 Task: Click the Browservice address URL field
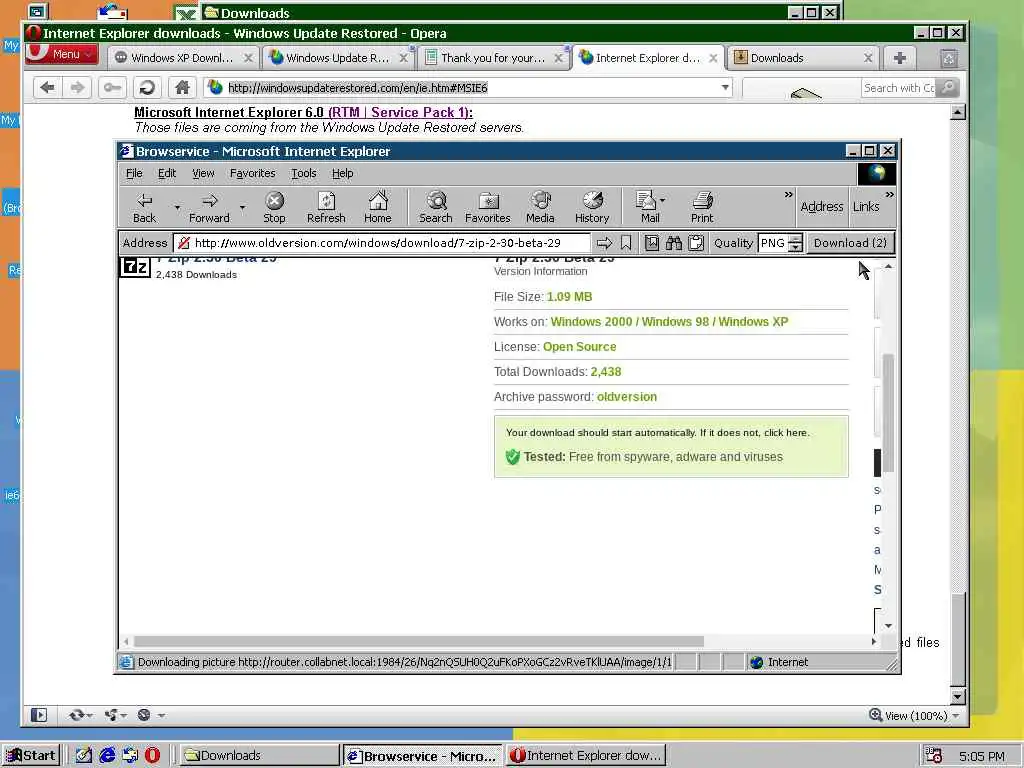click(x=382, y=243)
